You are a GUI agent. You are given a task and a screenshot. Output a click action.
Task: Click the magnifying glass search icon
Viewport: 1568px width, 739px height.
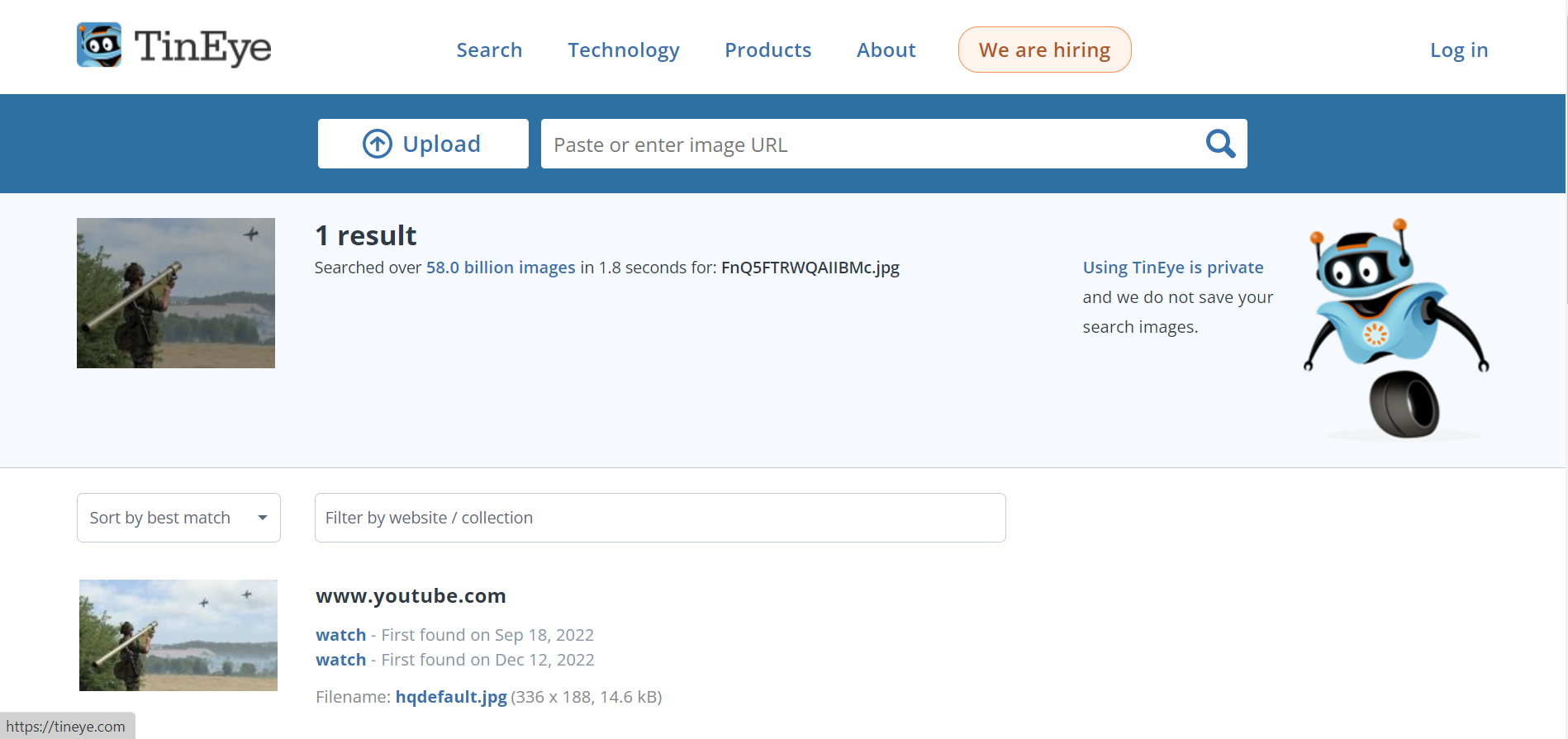click(1219, 144)
